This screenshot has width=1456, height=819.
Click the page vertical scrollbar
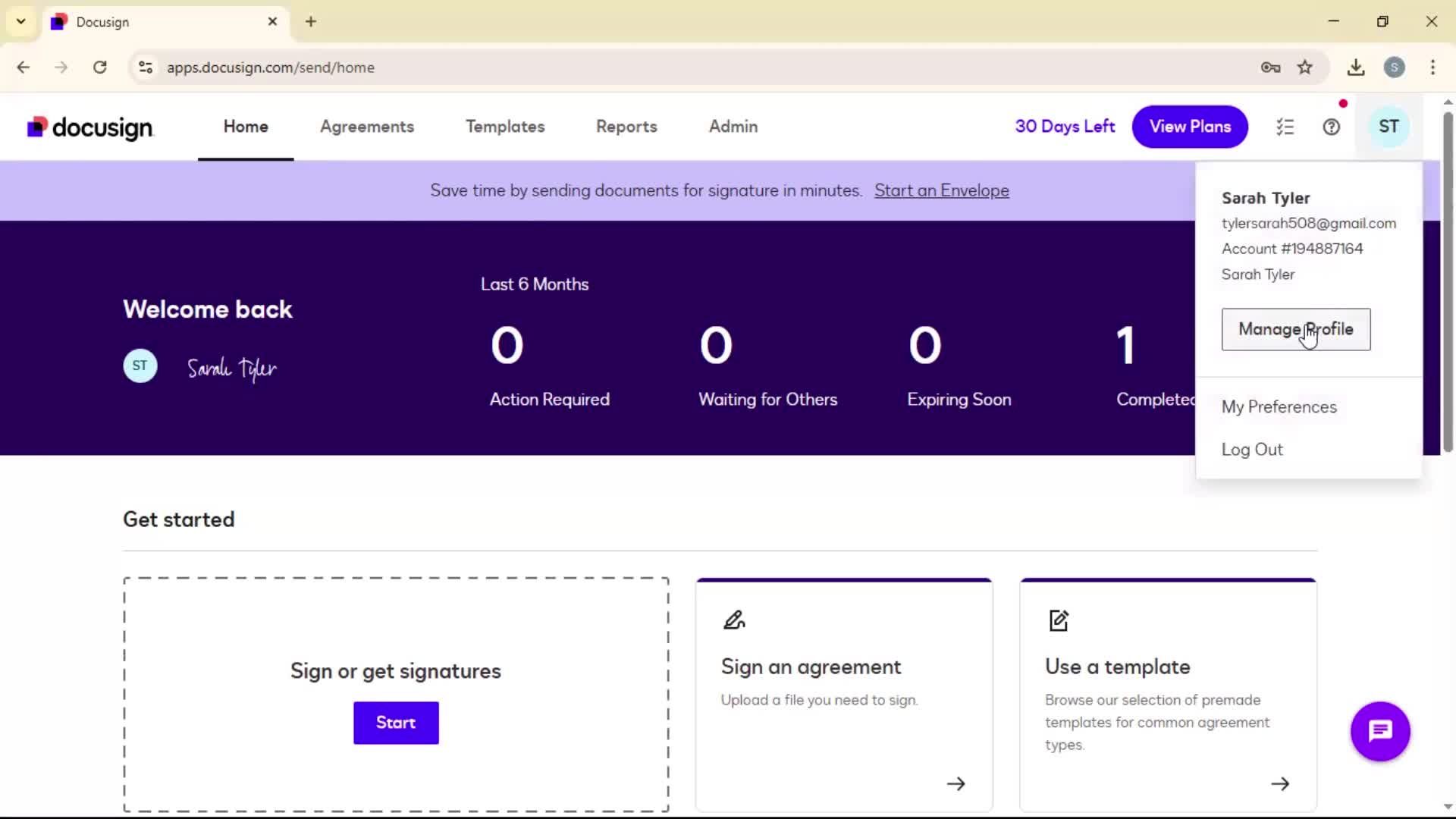[x=1447, y=282]
